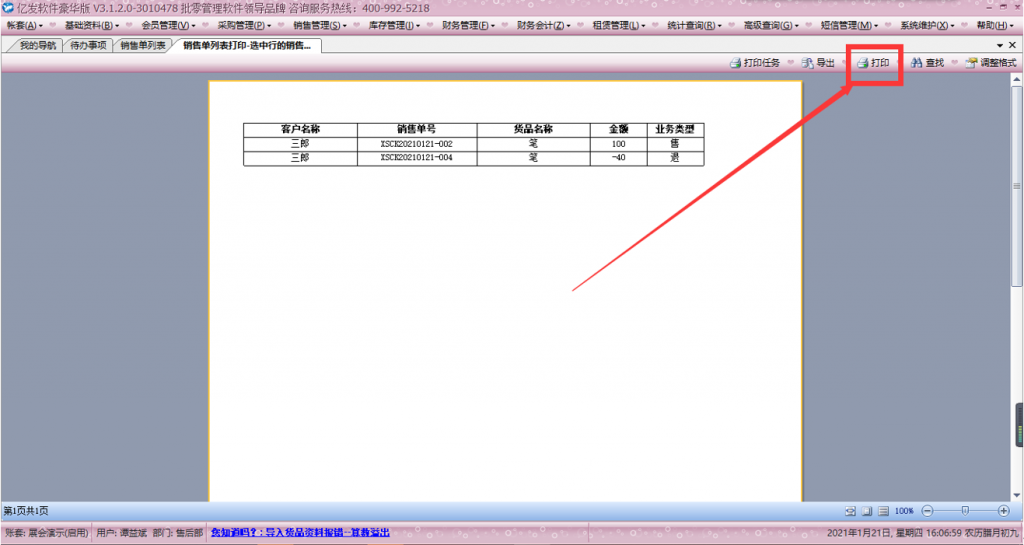The height and width of the screenshot is (545, 1024).
Task: Open the 打印任务 print tasks button
Action: 754,63
